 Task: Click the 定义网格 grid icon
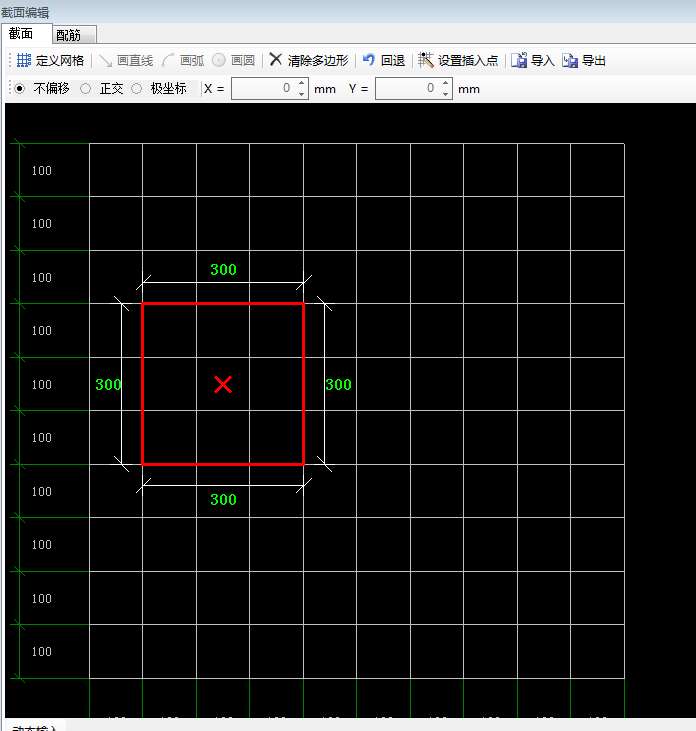[24, 60]
